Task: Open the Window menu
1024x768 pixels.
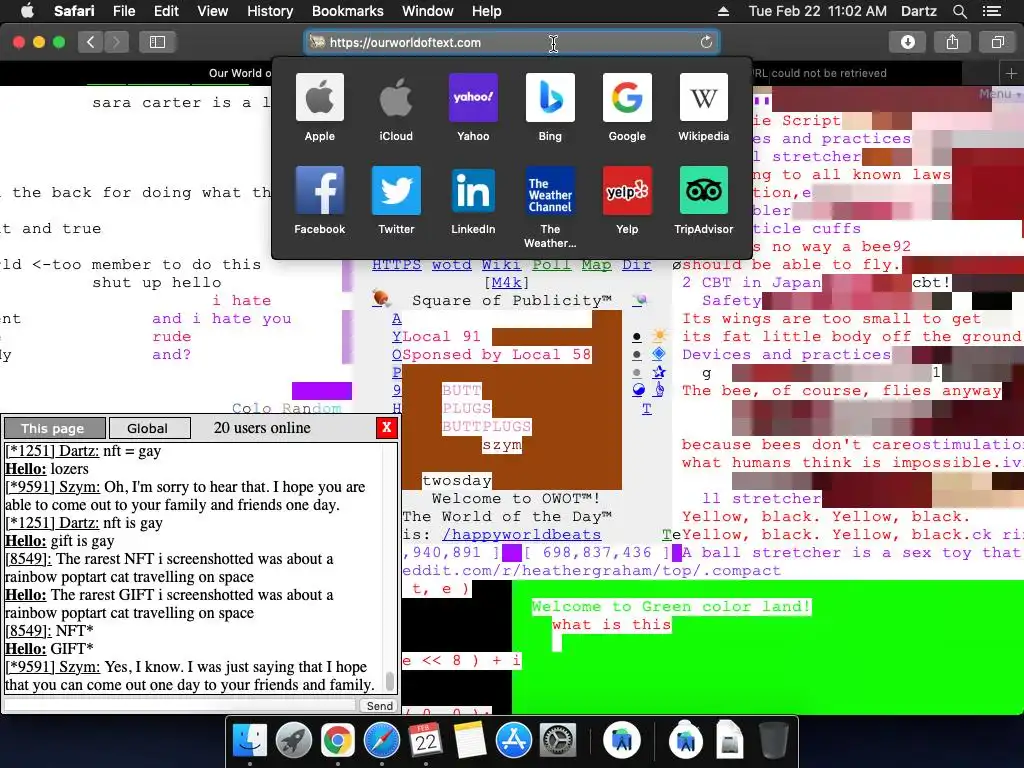Action: tap(428, 11)
